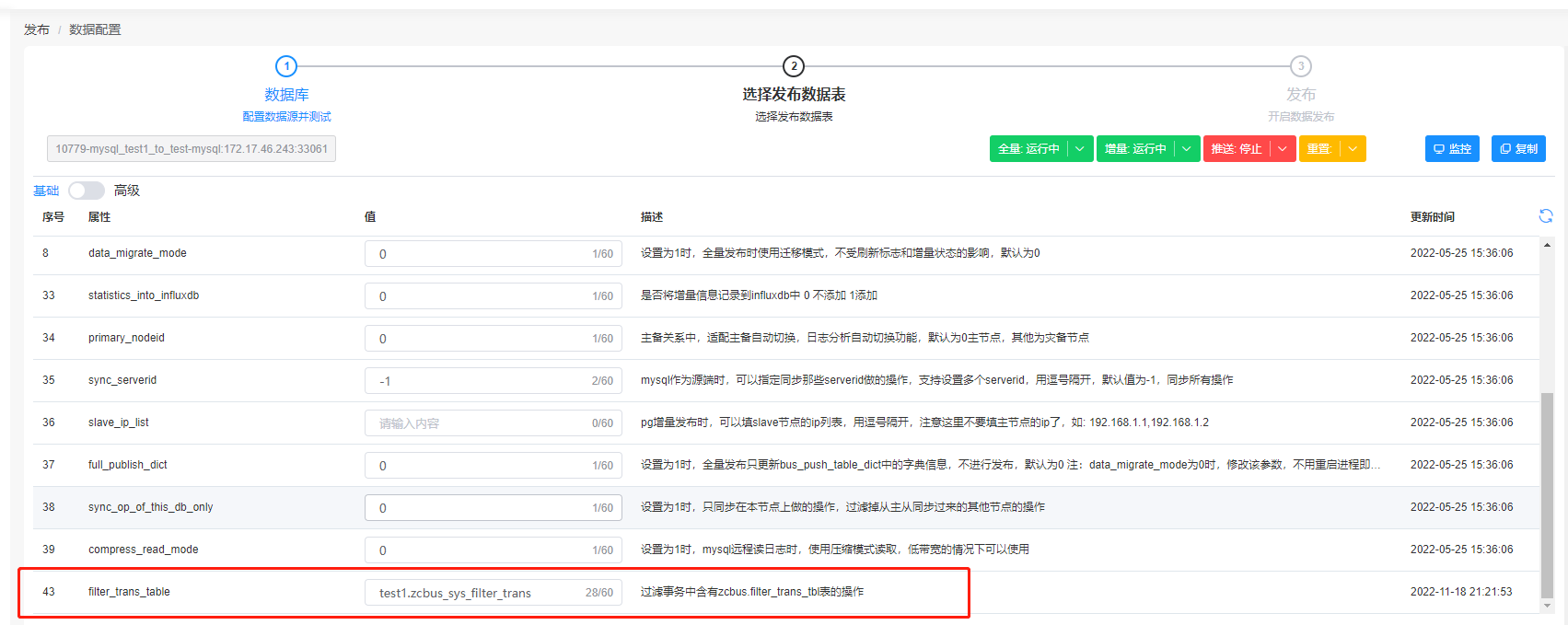Viewport: 1568px width, 625px height.
Task: Open the 增量 运行中 dropdown arrow
Action: [1187, 149]
